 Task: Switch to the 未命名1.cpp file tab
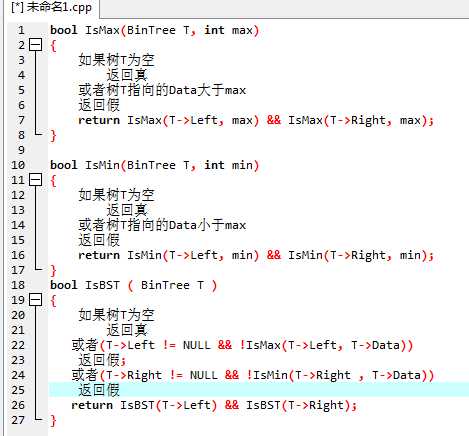(52, 7)
